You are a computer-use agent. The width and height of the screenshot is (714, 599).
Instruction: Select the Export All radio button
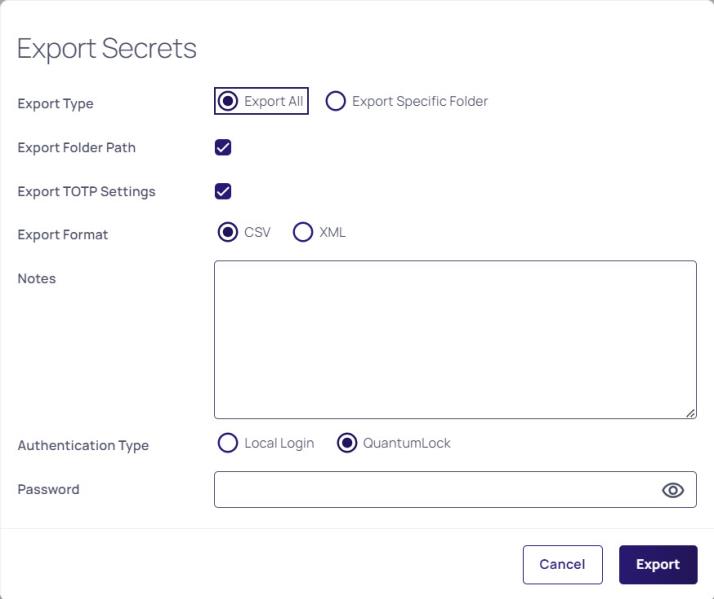tap(228, 101)
